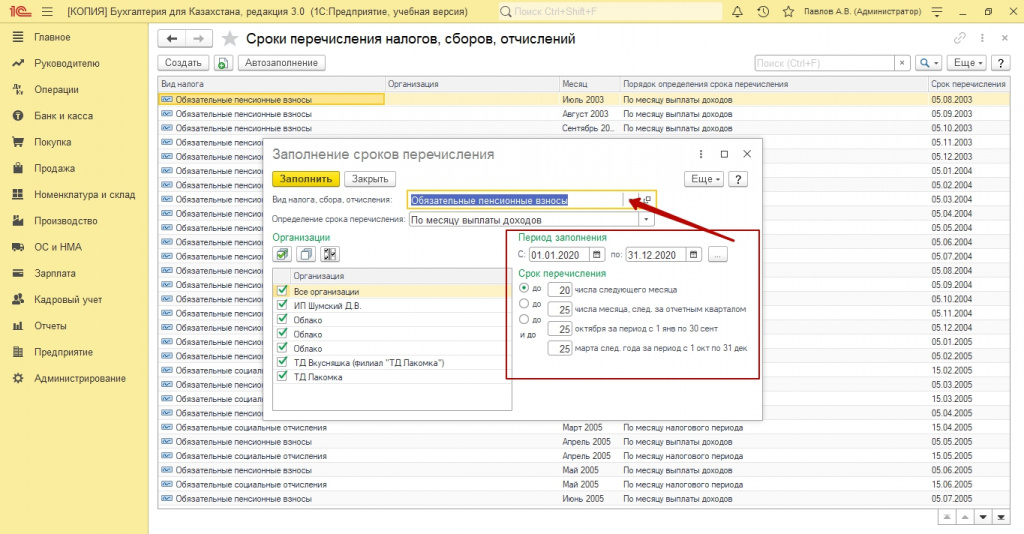Open calendar for start date 01.01.2020
The height and width of the screenshot is (534, 1024).
click(x=596, y=255)
